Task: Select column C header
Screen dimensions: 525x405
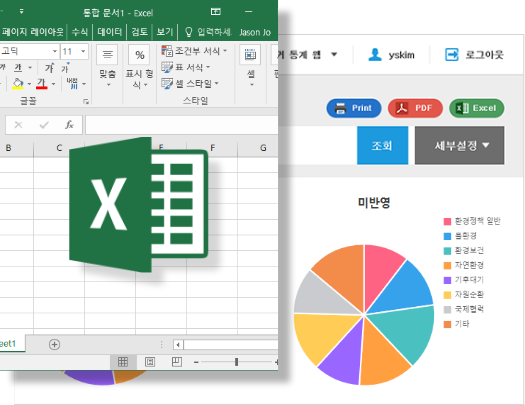Action: (59, 148)
